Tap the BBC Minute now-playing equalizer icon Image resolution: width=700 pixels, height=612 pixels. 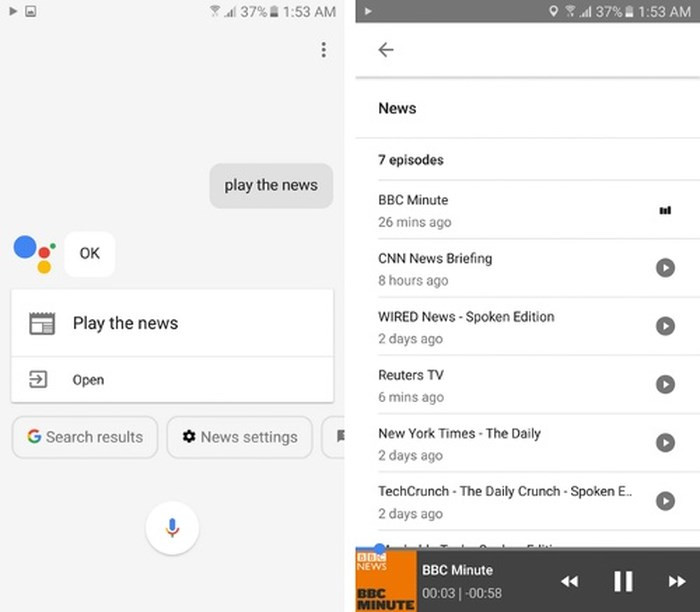pyautogui.click(x=665, y=211)
